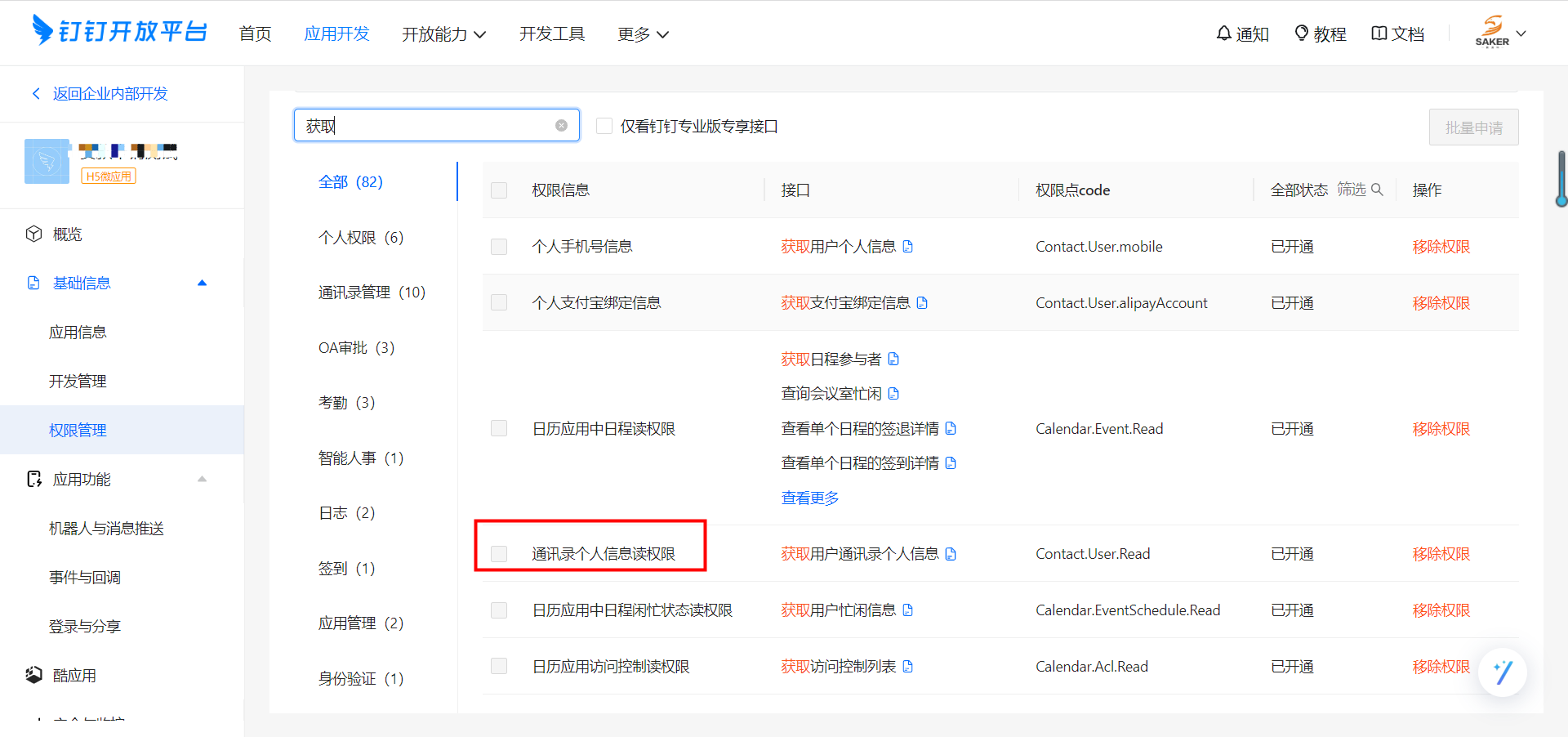Clear the search box with the x icon
1568x737 pixels.
pos(561,125)
